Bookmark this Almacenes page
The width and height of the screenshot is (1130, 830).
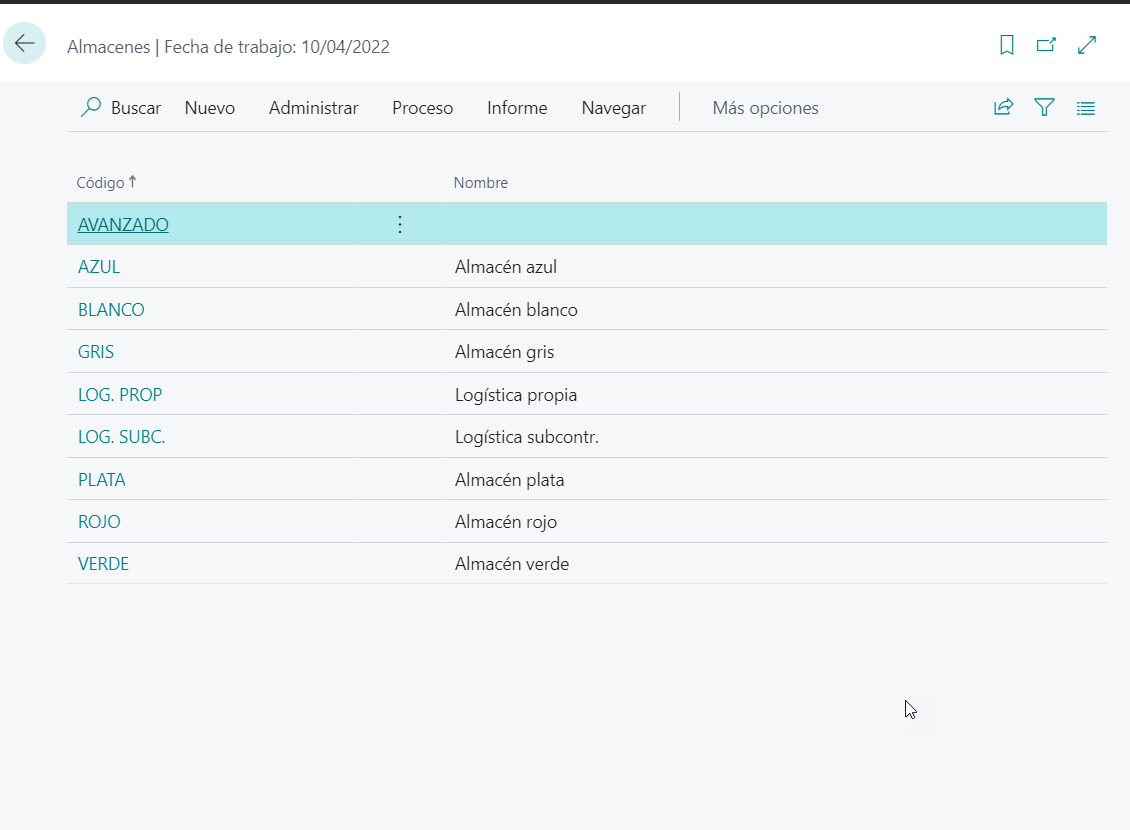(1007, 45)
